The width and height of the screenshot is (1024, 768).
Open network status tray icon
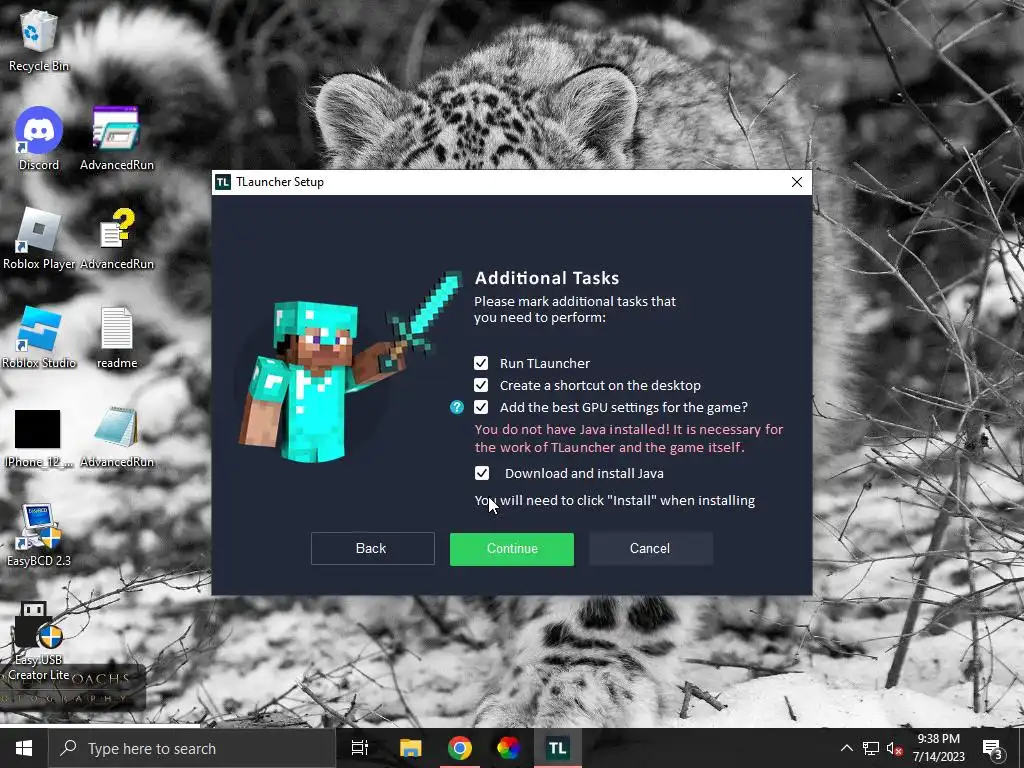pyautogui.click(x=871, y=748)
